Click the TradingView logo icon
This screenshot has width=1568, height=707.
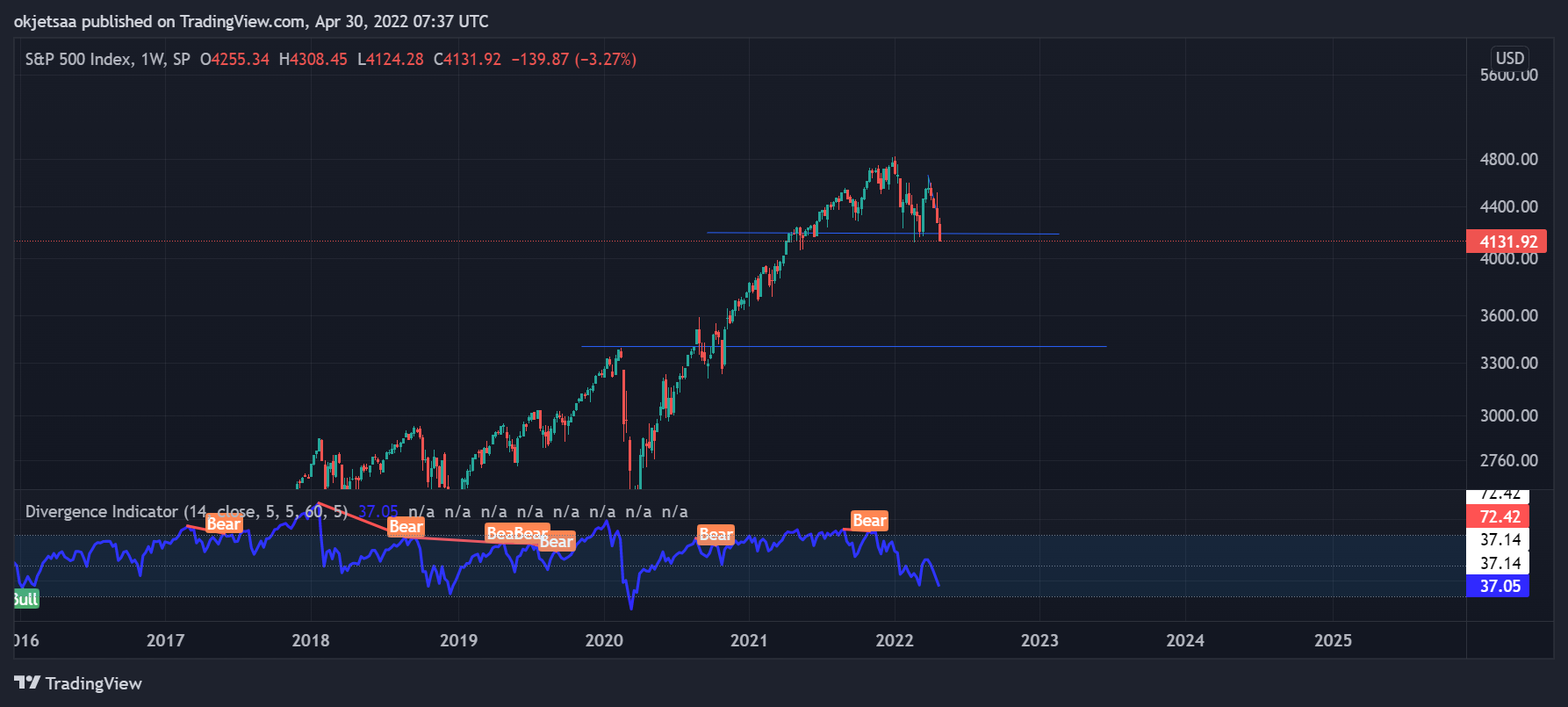click(x=27, y=683)
